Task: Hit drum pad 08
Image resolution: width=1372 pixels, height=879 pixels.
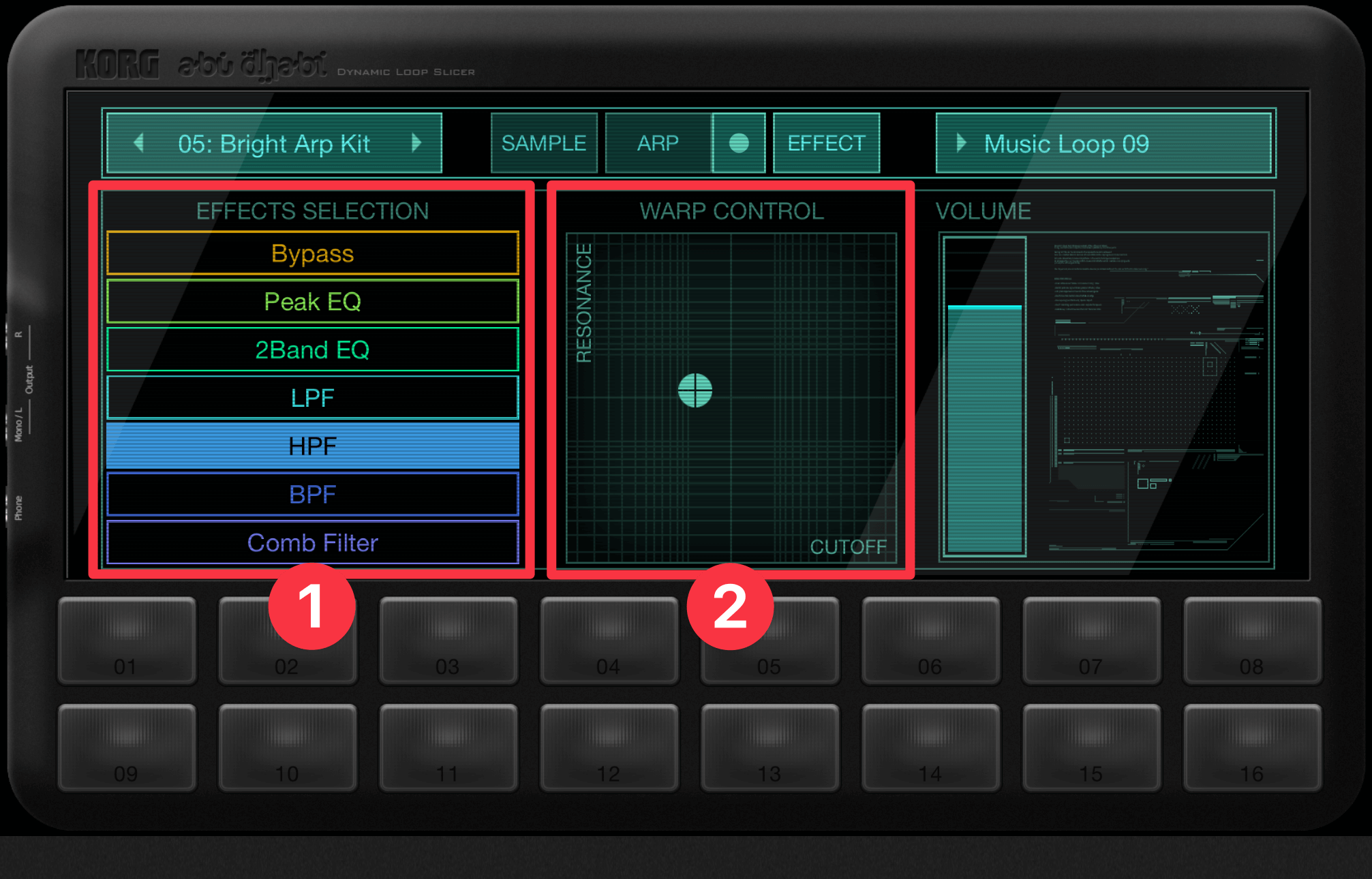Action: 1252,641
